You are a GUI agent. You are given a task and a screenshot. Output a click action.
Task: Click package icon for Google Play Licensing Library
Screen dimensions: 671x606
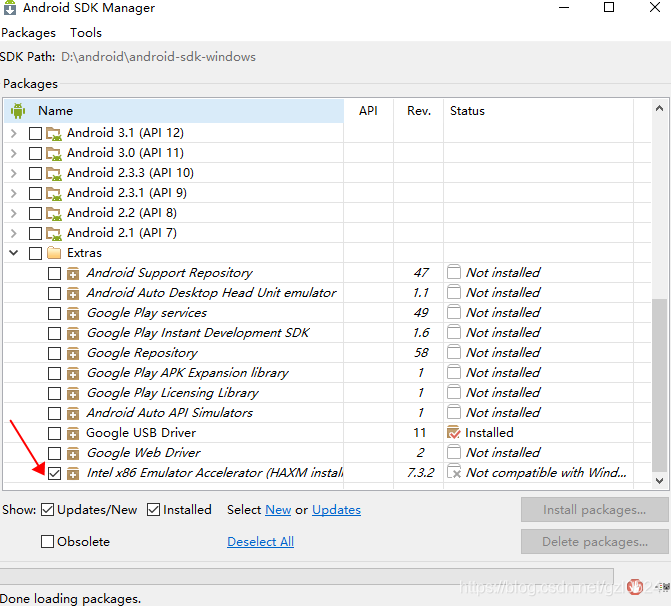(73, 393)
